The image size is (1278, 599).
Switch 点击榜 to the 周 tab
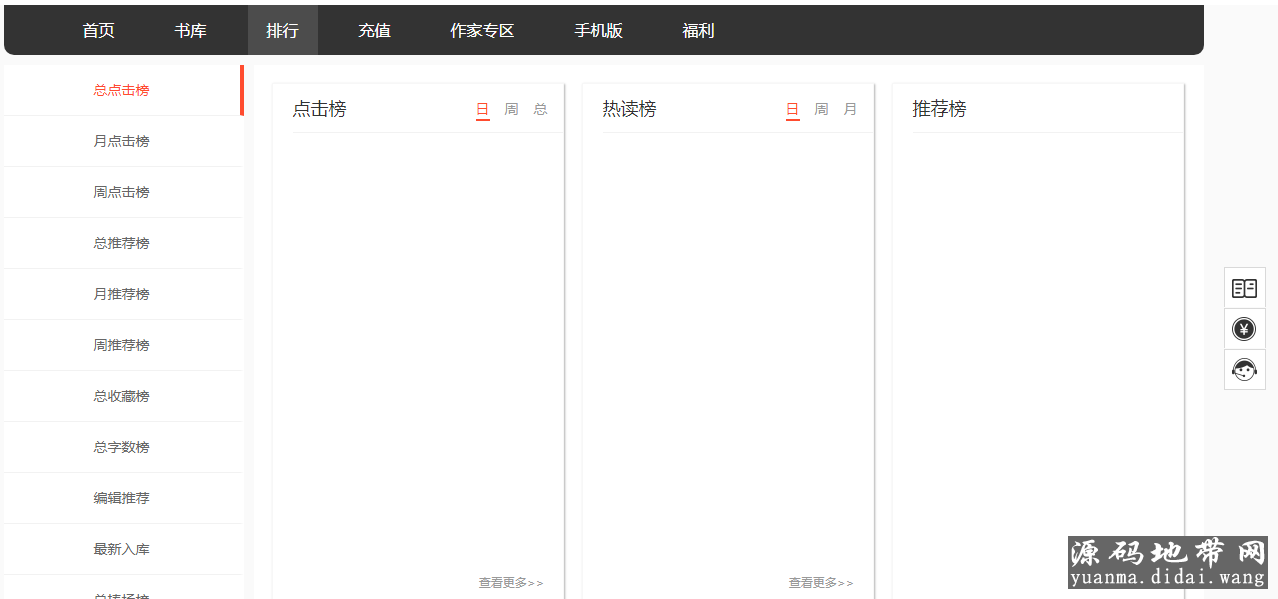[x=512, y=109]
